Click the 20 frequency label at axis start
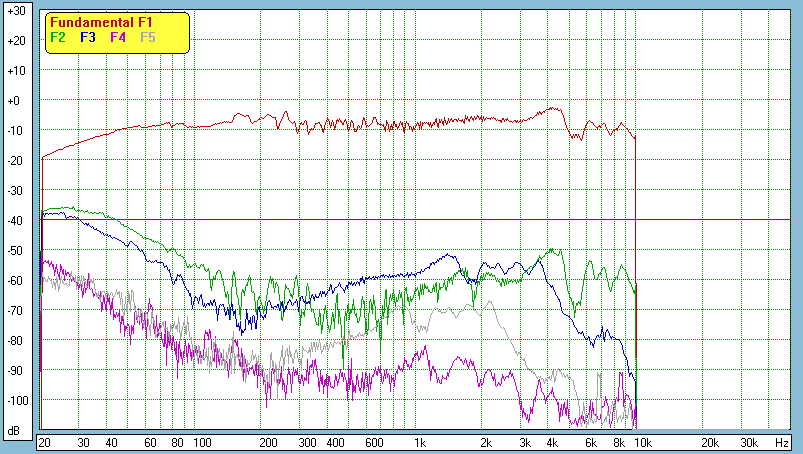 tap(44, 442)
